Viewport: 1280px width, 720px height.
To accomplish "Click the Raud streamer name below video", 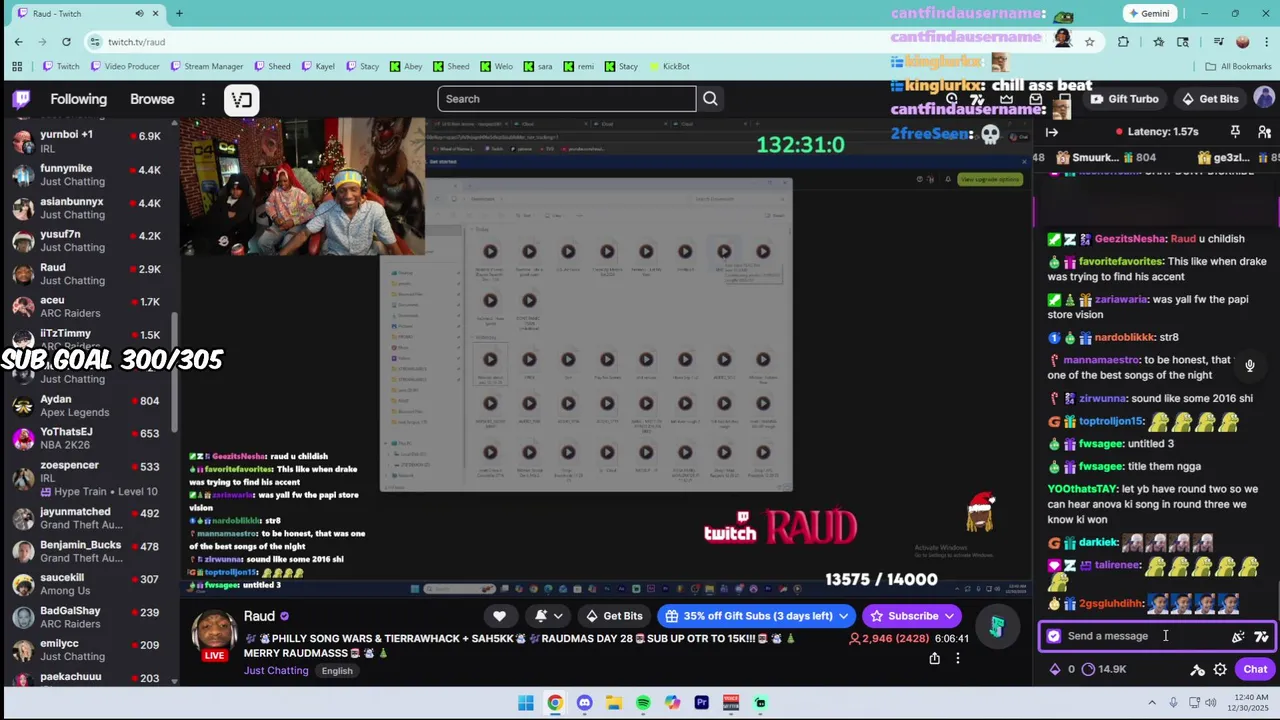I will pos(259,617).
